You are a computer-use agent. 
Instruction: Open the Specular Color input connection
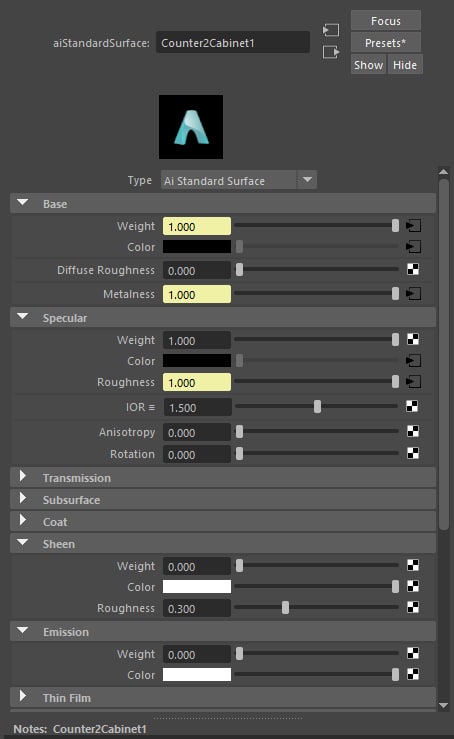point(413,361)
